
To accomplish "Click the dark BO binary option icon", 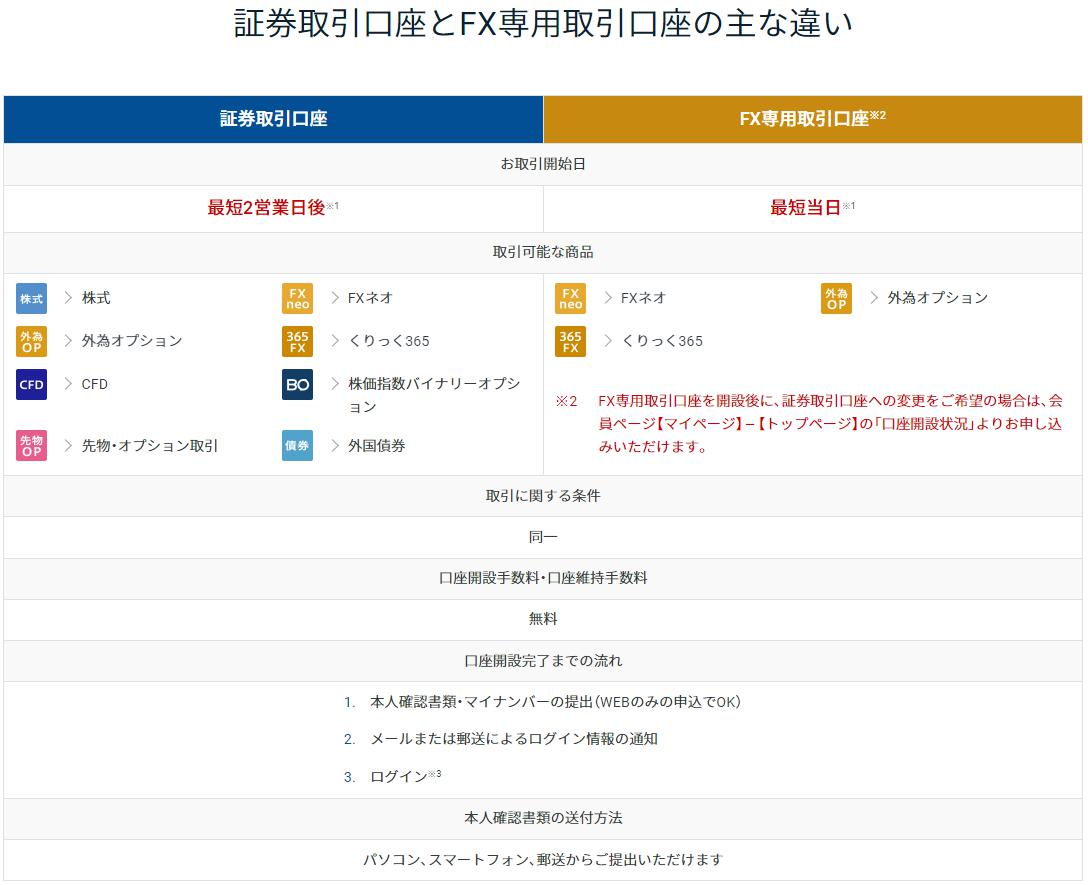I will 297,385.
